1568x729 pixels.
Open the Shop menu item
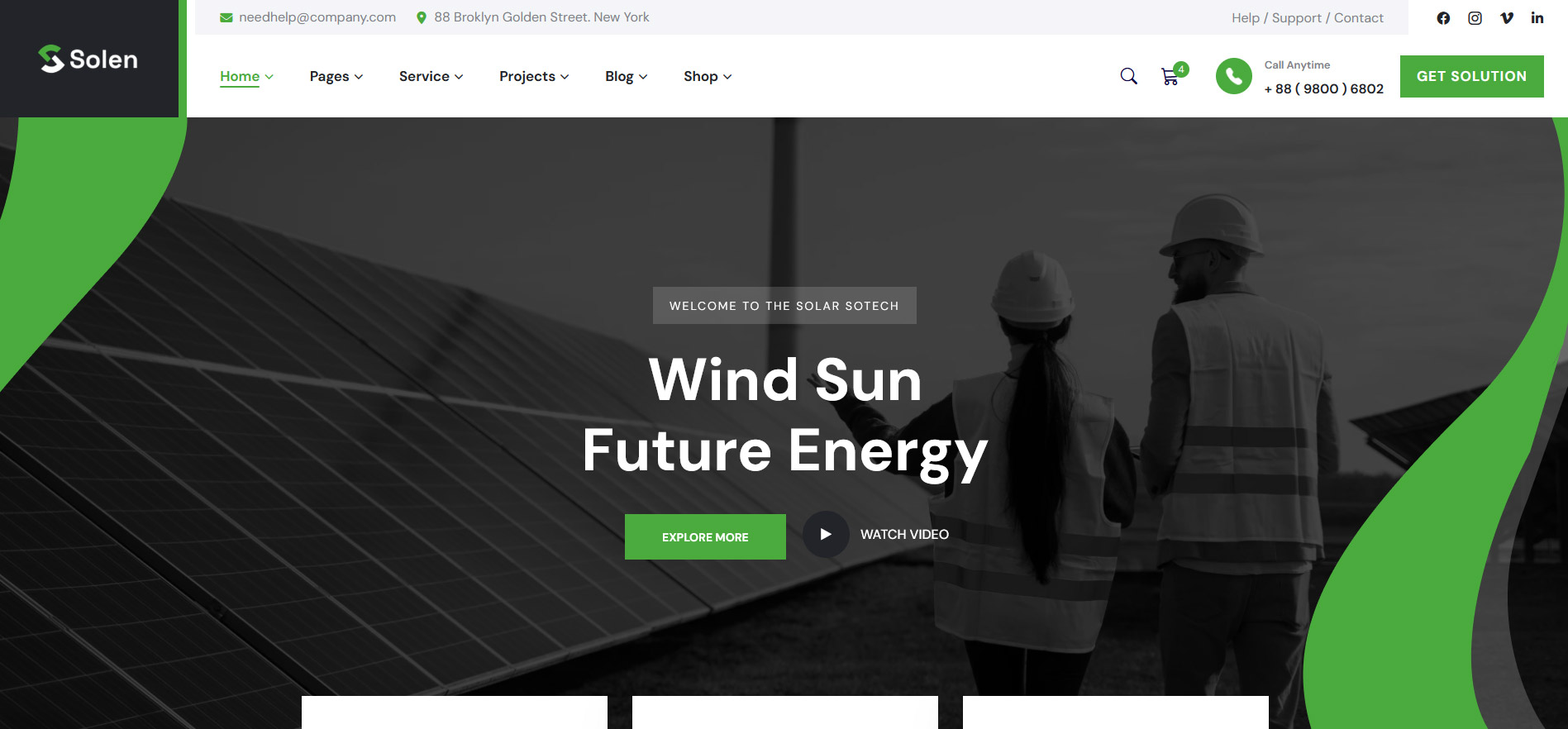point(708,76)
